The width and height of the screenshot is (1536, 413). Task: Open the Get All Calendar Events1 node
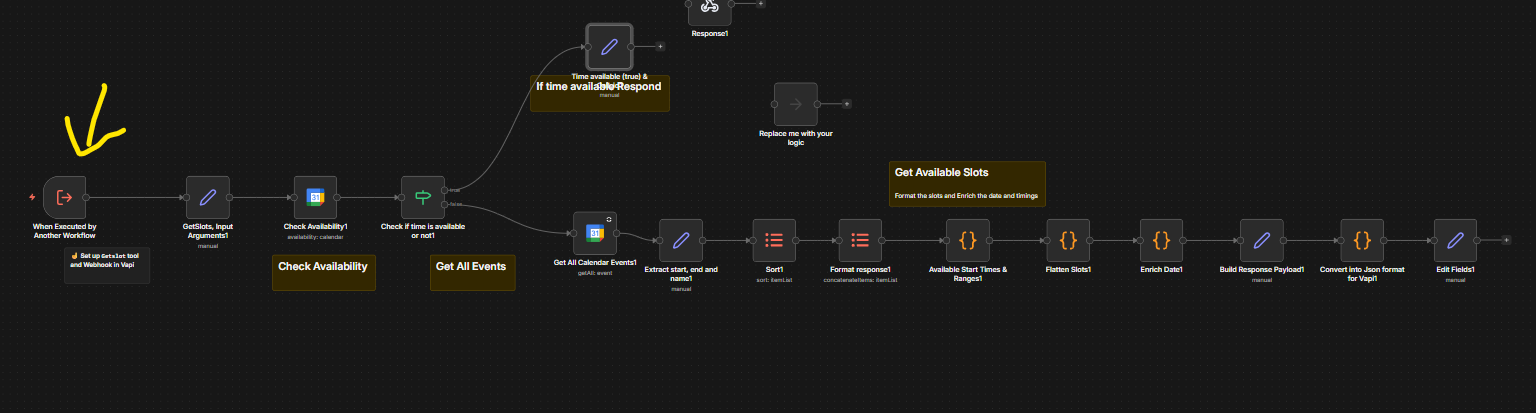click(x=594, y=233)
